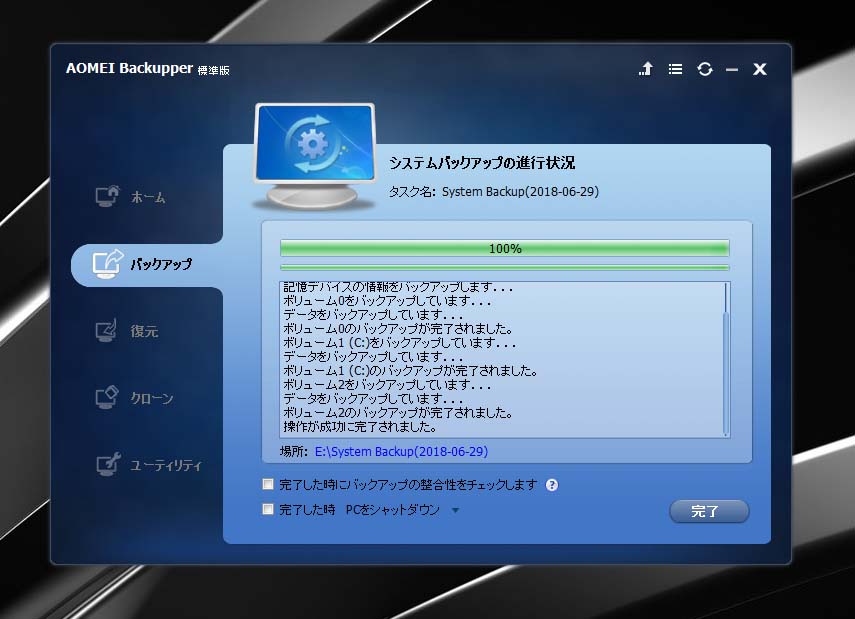Click log line 記憶デバイスの情報をバックアップします...
This screenshot has width=855, height=619.
398,287
